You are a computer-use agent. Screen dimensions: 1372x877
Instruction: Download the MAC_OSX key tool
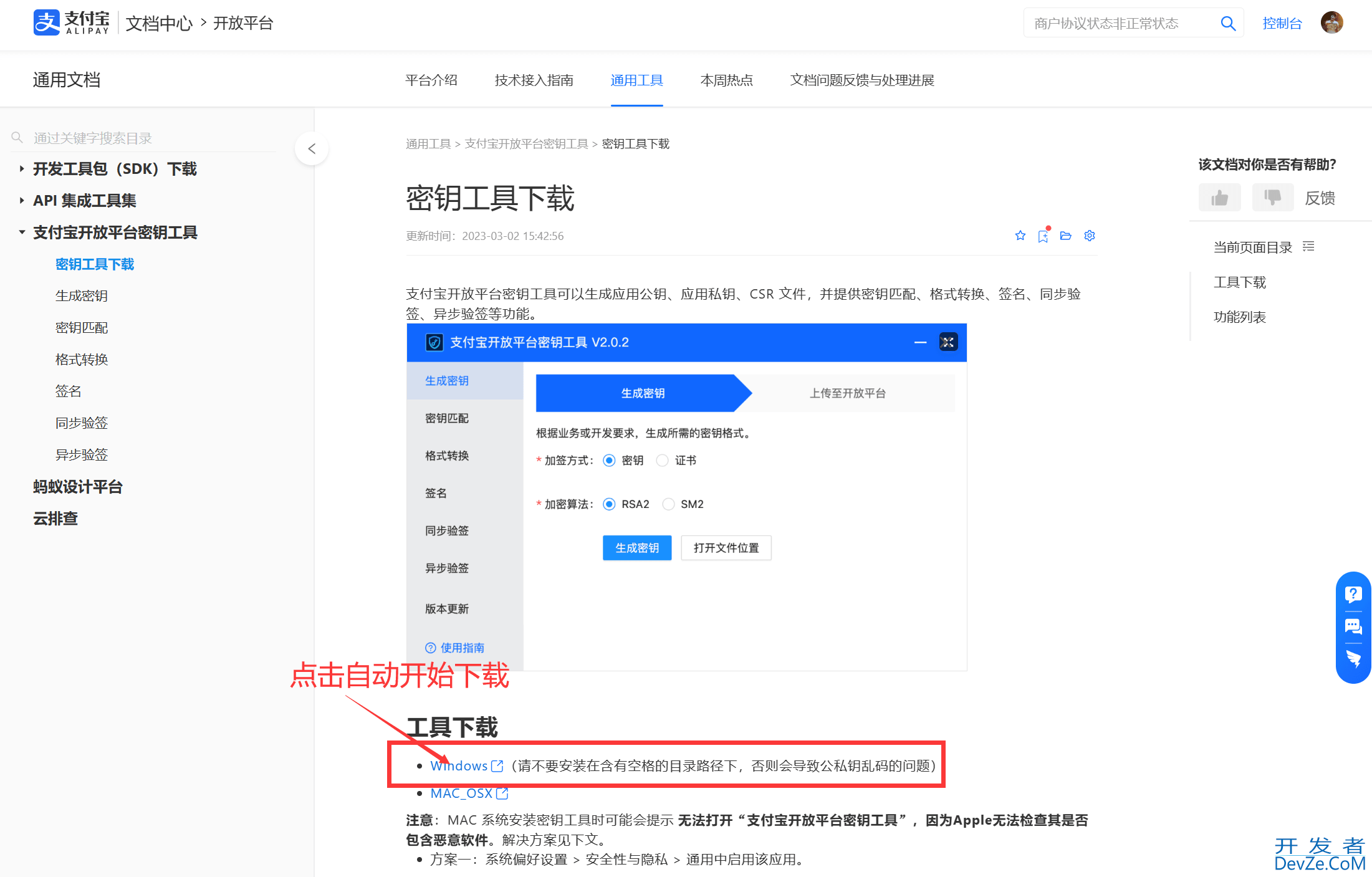coord(462,793)
